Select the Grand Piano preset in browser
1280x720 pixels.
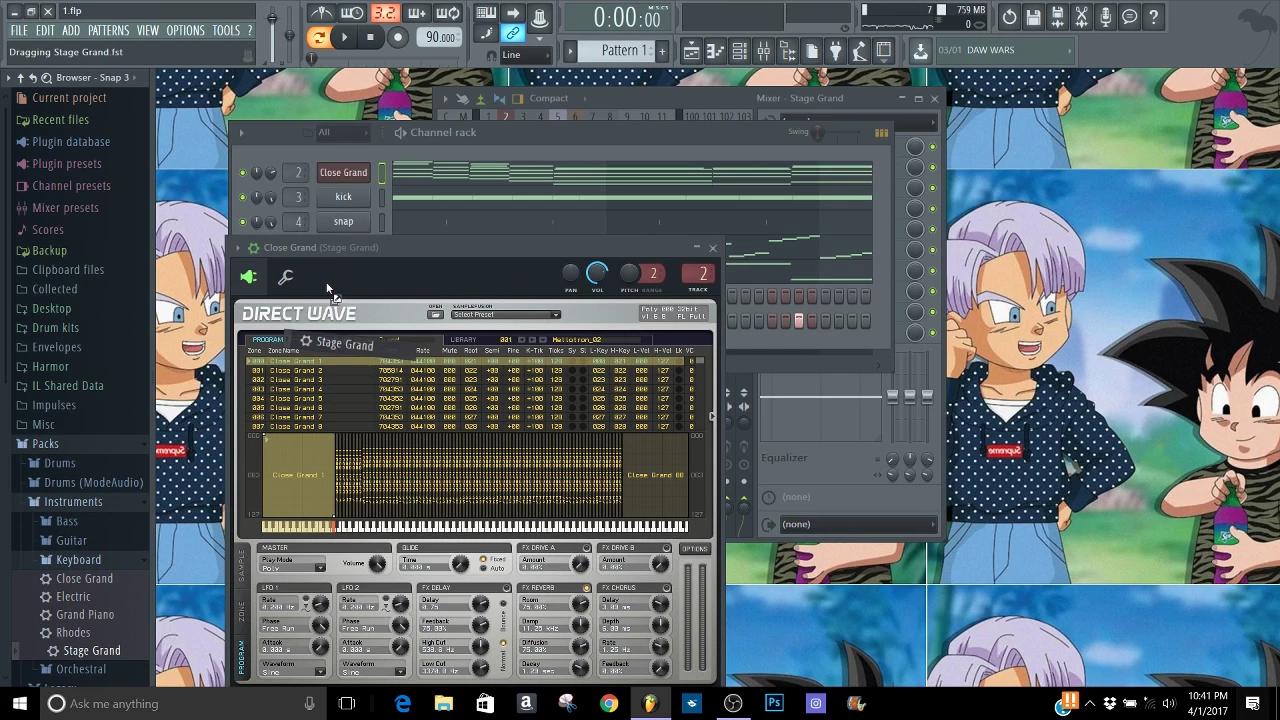point(85,615)
